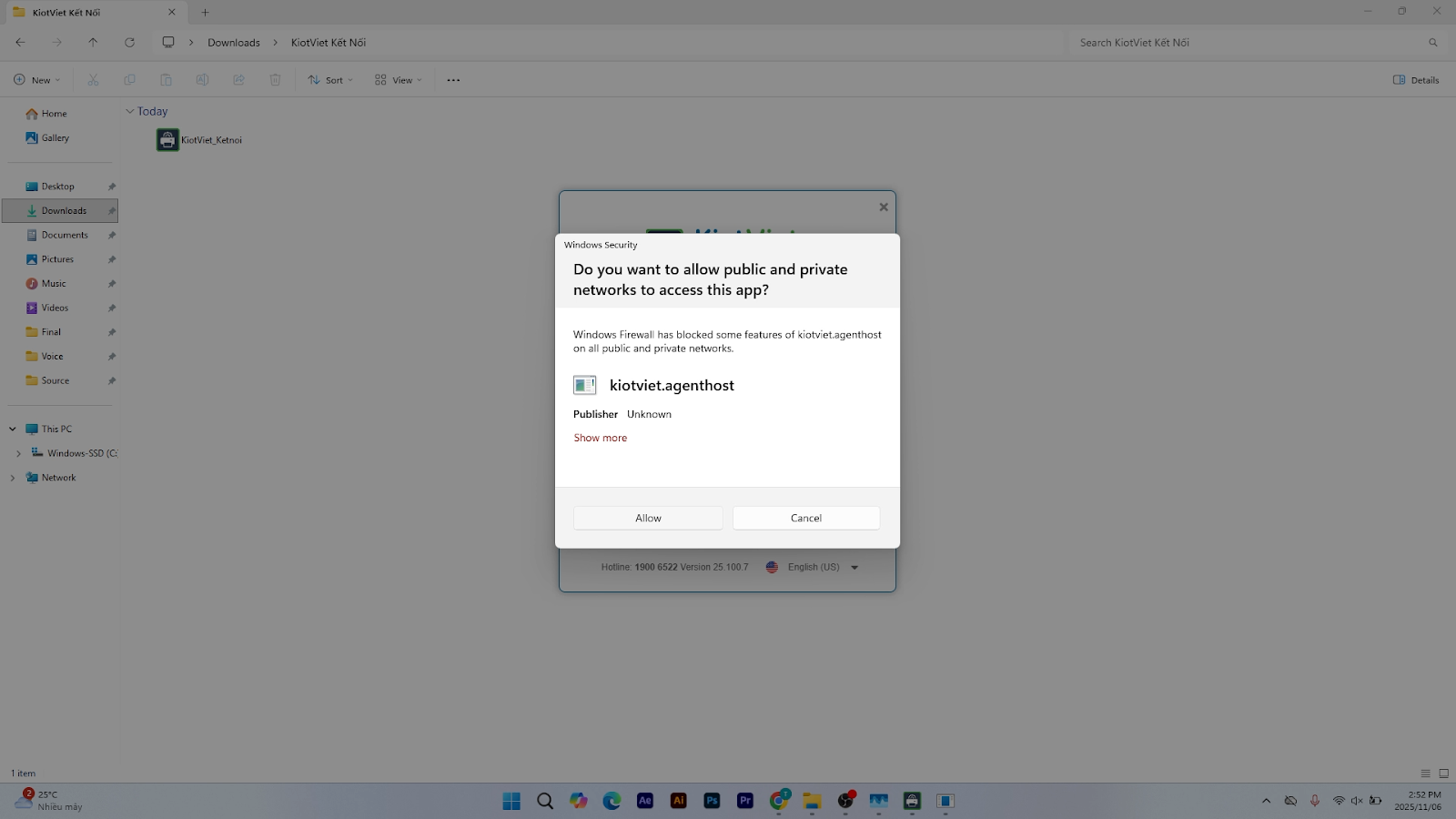
Task: Open the View dropdown menu
Action: pyautogui.click(x=399, y=80)
